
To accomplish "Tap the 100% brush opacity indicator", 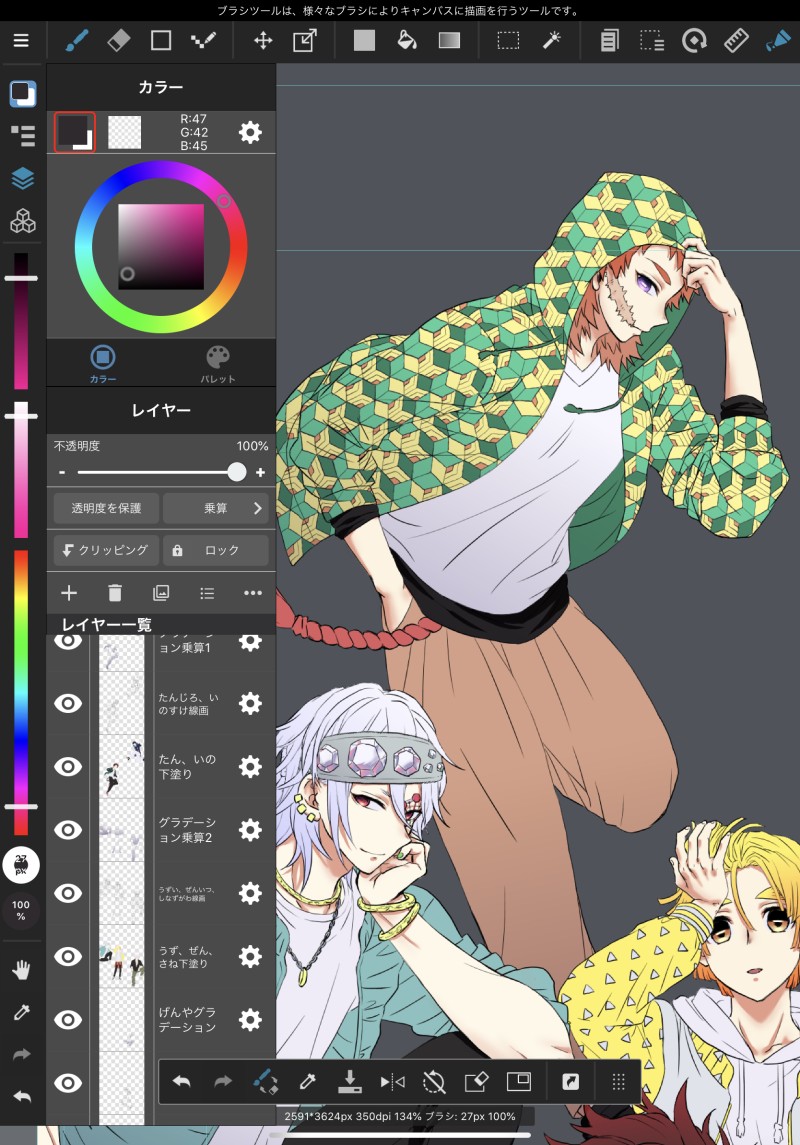I will pyautogui.click(x=21, y=909).
